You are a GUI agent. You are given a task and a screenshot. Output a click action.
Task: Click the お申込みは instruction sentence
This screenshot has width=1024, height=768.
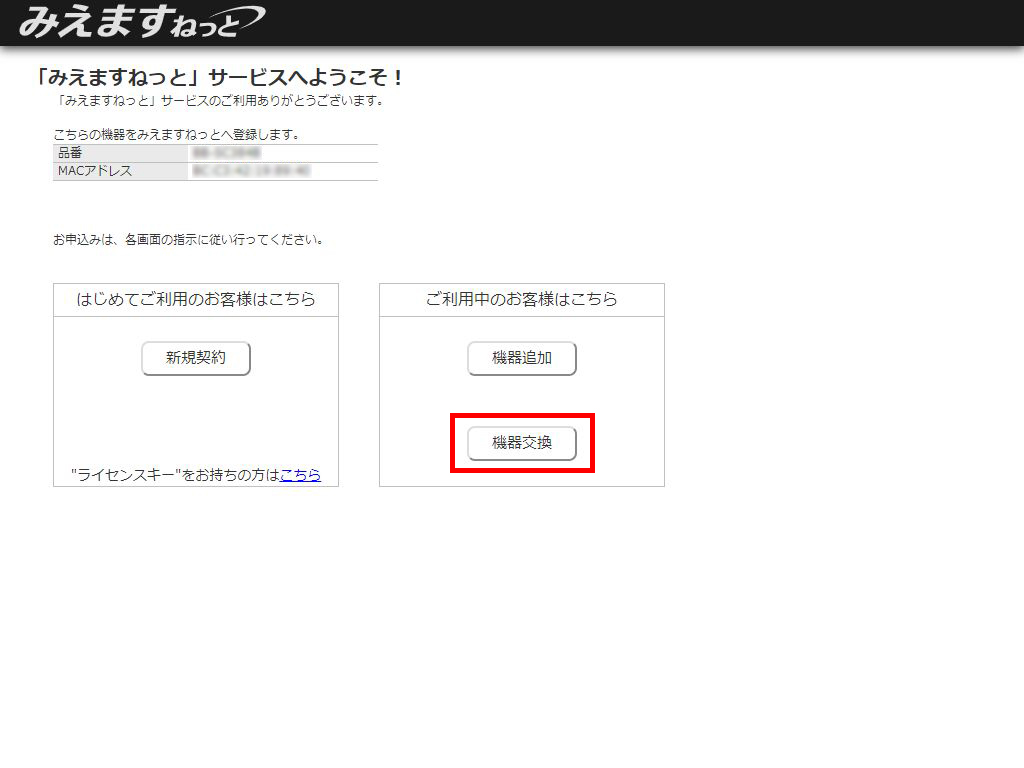(188, 240)
